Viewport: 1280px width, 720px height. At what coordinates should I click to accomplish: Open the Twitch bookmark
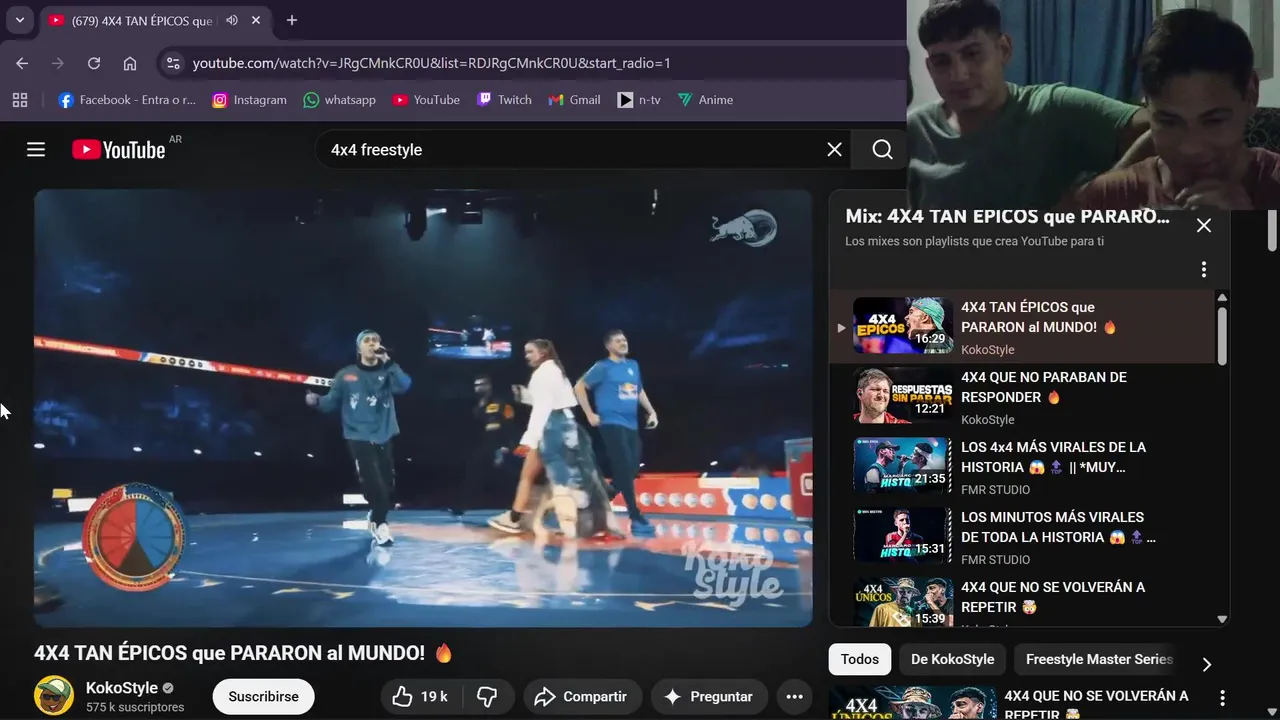click(505, 100)
